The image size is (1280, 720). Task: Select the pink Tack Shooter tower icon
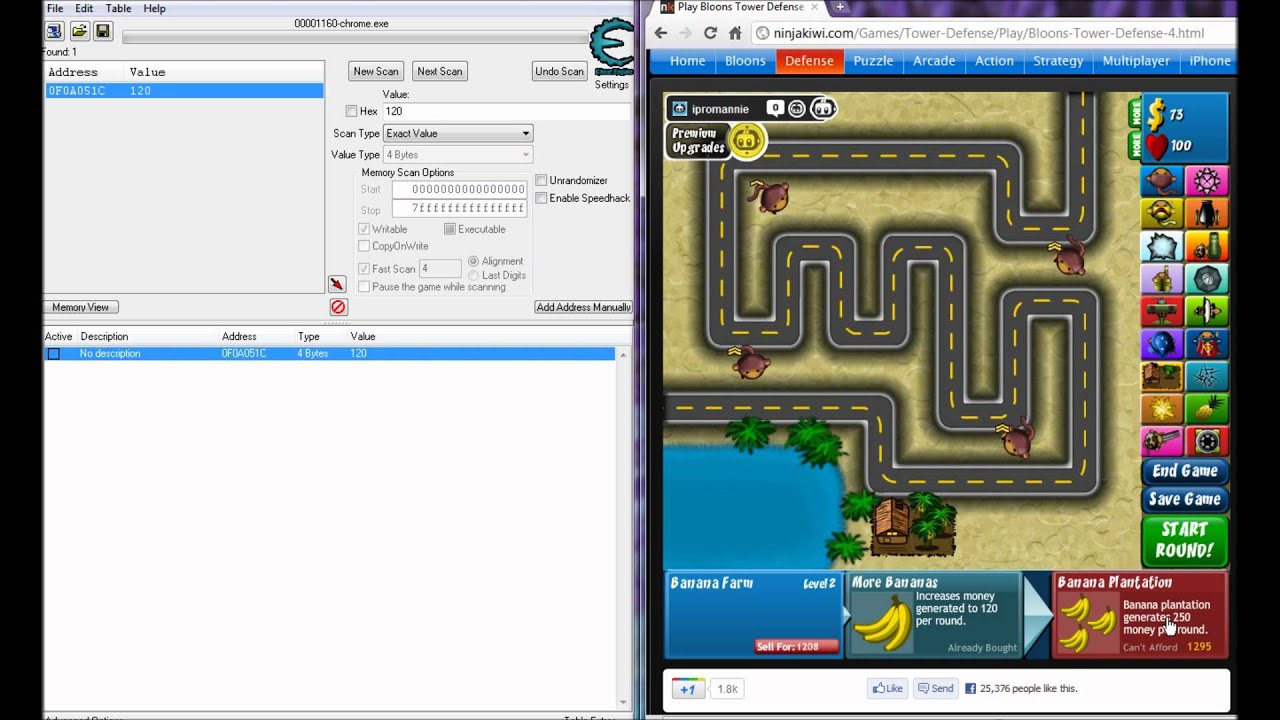(1207, 181)
